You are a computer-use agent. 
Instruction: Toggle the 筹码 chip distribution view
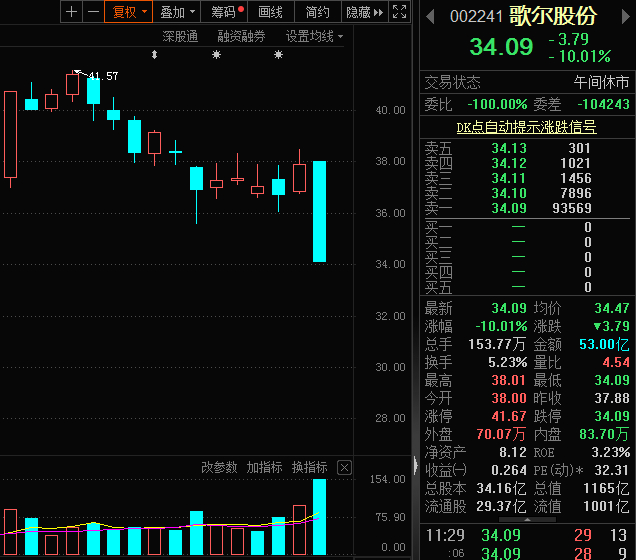(224, 12)
